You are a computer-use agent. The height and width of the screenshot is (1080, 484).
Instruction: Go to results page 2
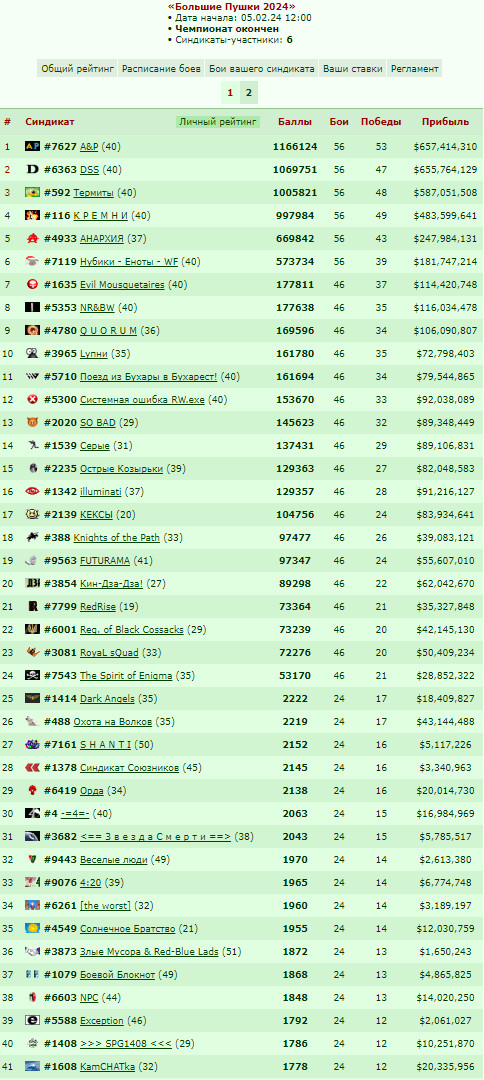pos(249,92)
